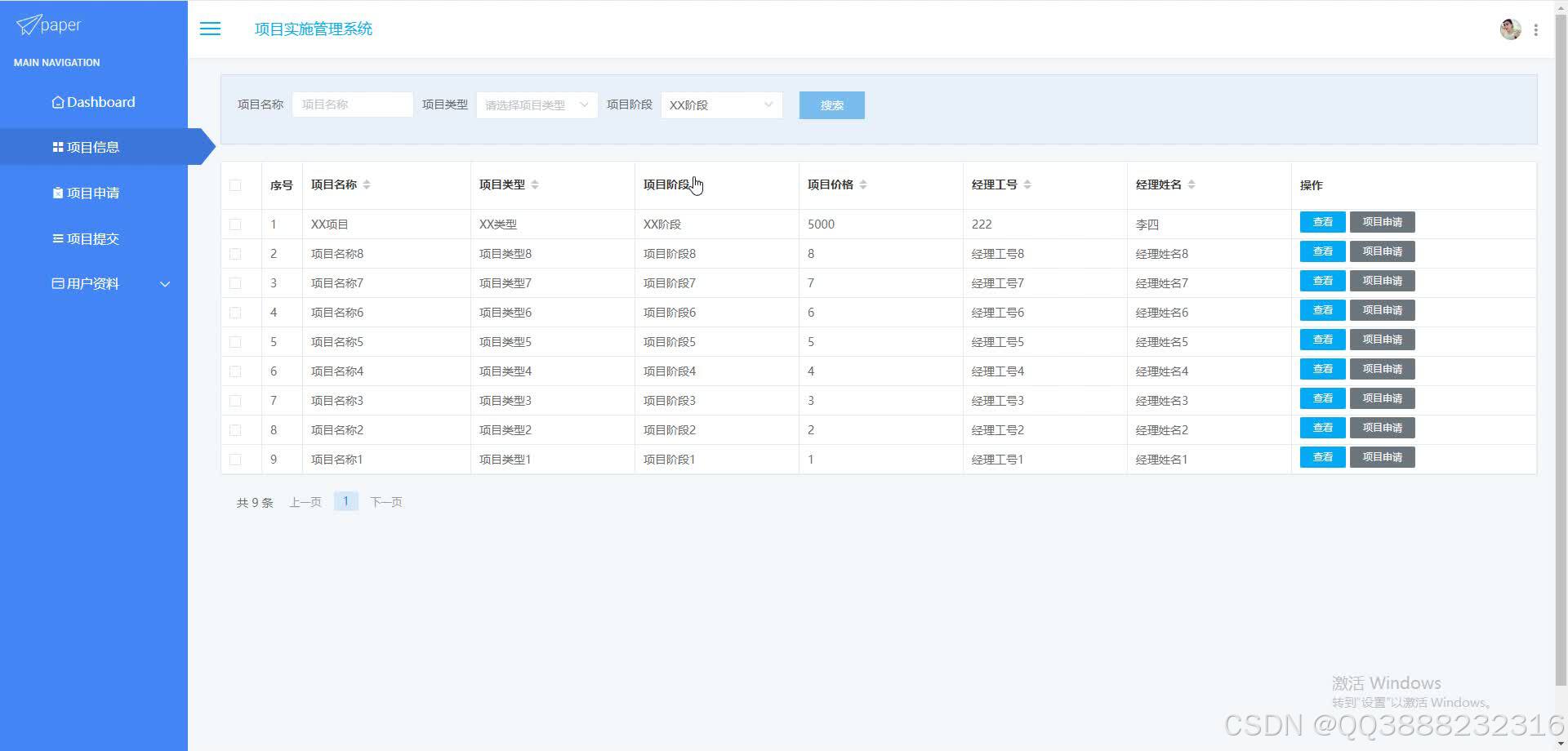Viewport: 1568px width, 751px height.
Task: Check the row for XX项目
Action: (235, 224)
